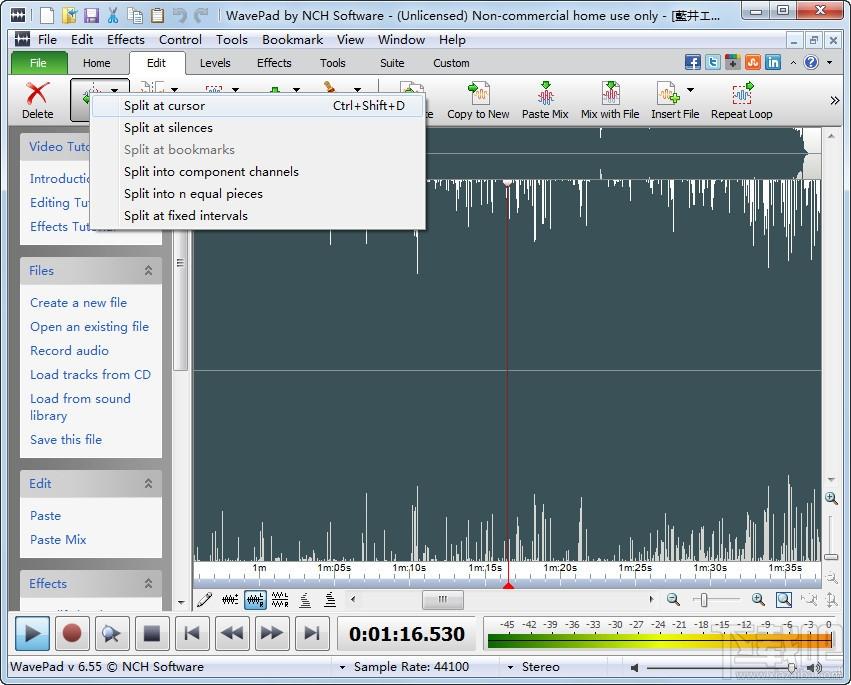Click the Undo arrow icon
The height and width of the screenshot is (685, 851).
click(180, 15)
